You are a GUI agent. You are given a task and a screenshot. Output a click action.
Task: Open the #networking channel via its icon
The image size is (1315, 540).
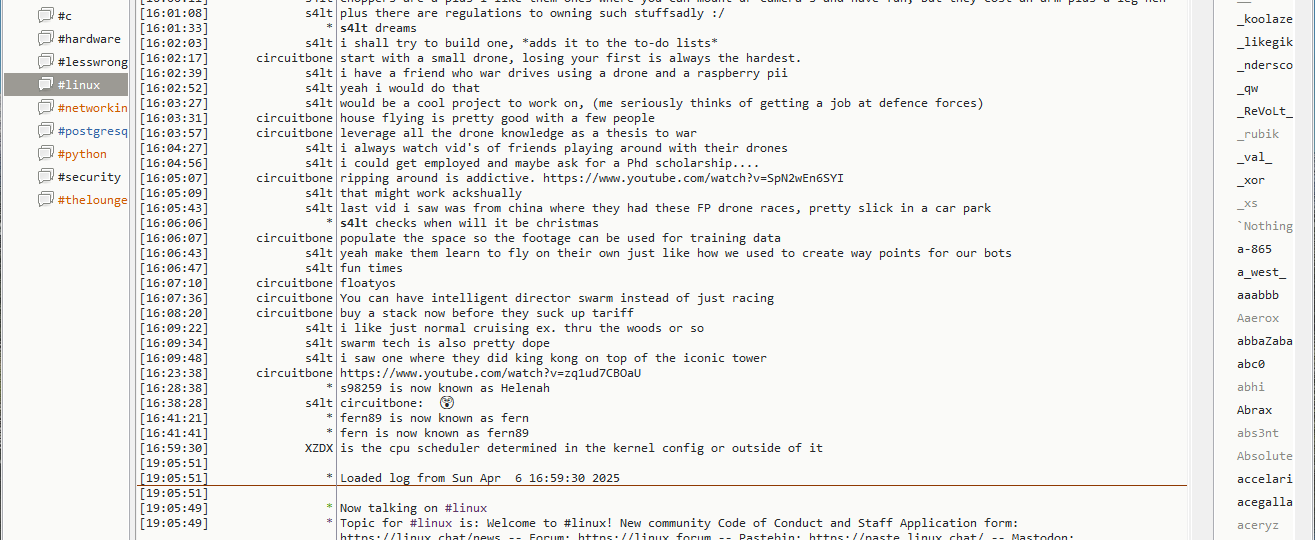[45, 108]
